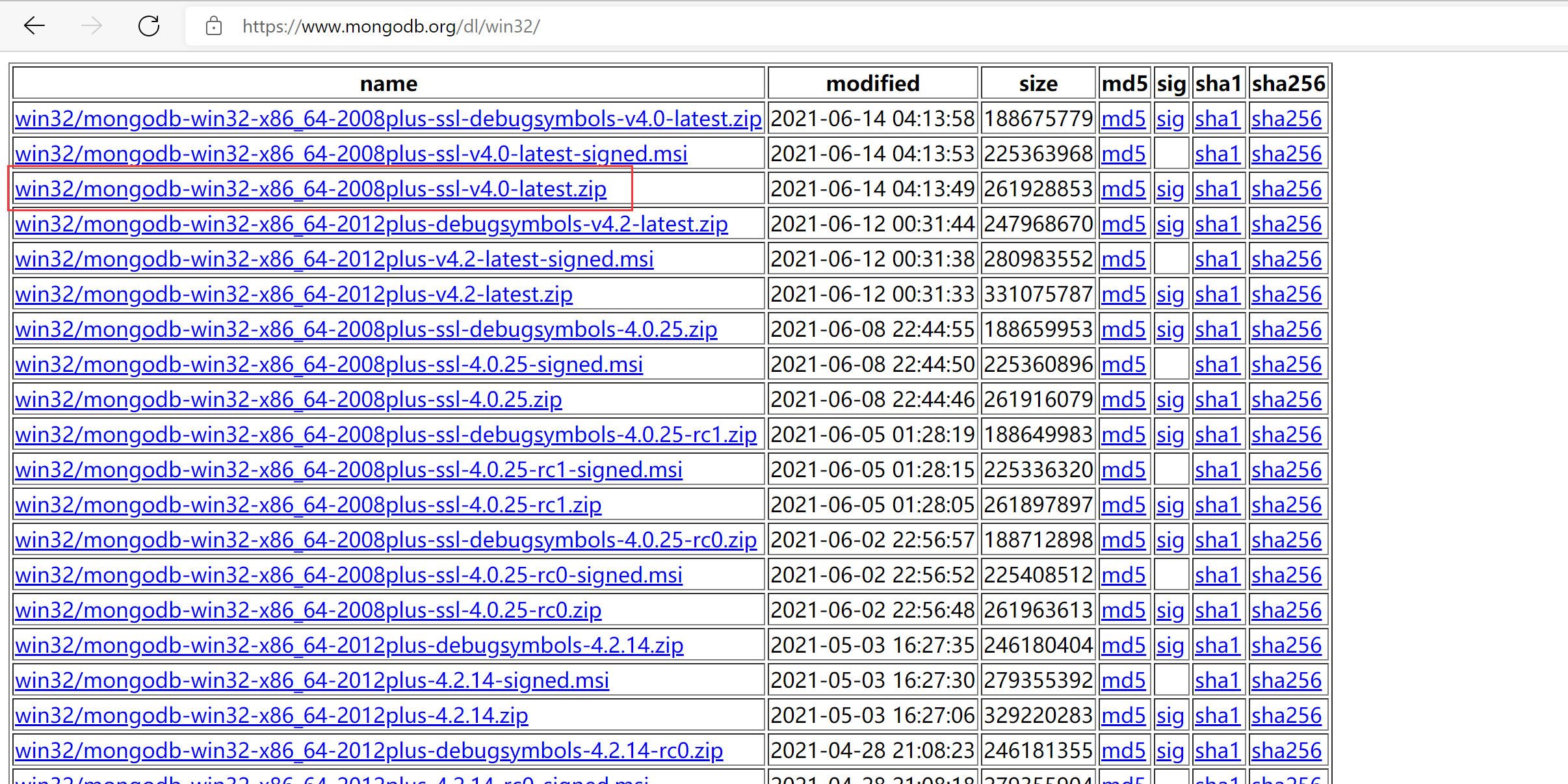This screenshot has height=784, width=1568.
Task: Click the browser back arrow
Action: (x=34, y=26)
